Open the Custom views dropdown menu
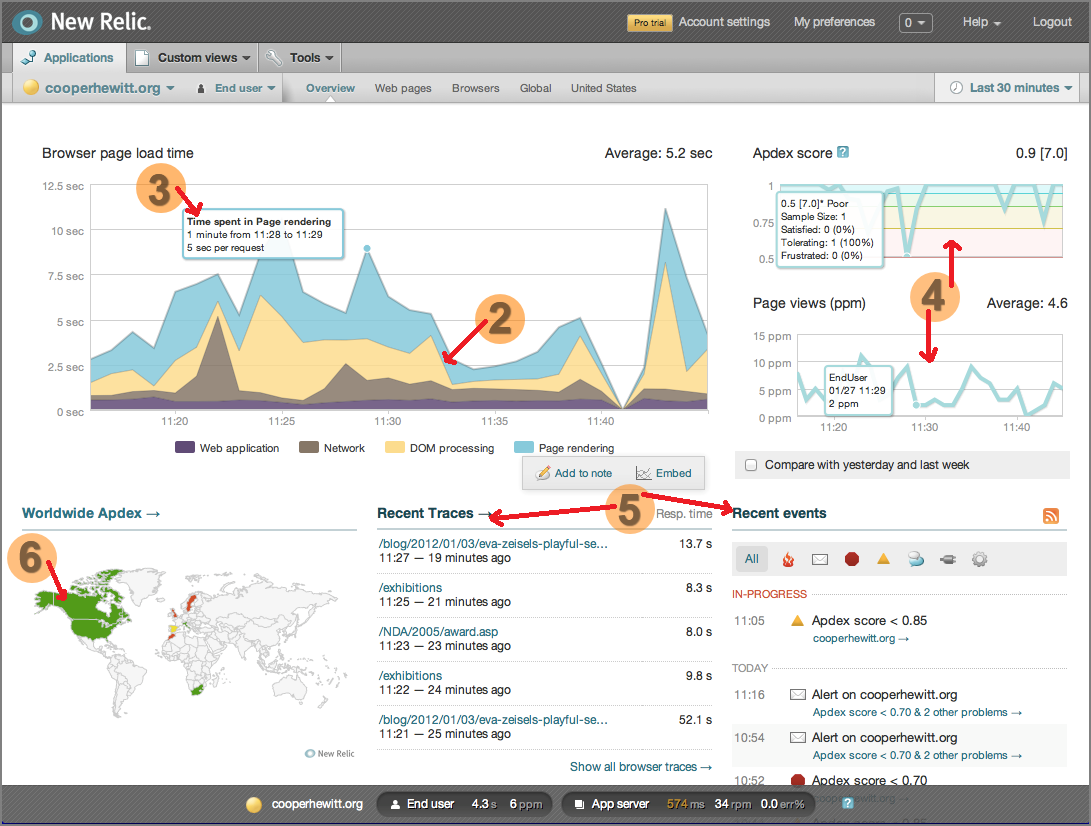The height and width of the screenshot is (826, 1091). [x=195, y=58]
